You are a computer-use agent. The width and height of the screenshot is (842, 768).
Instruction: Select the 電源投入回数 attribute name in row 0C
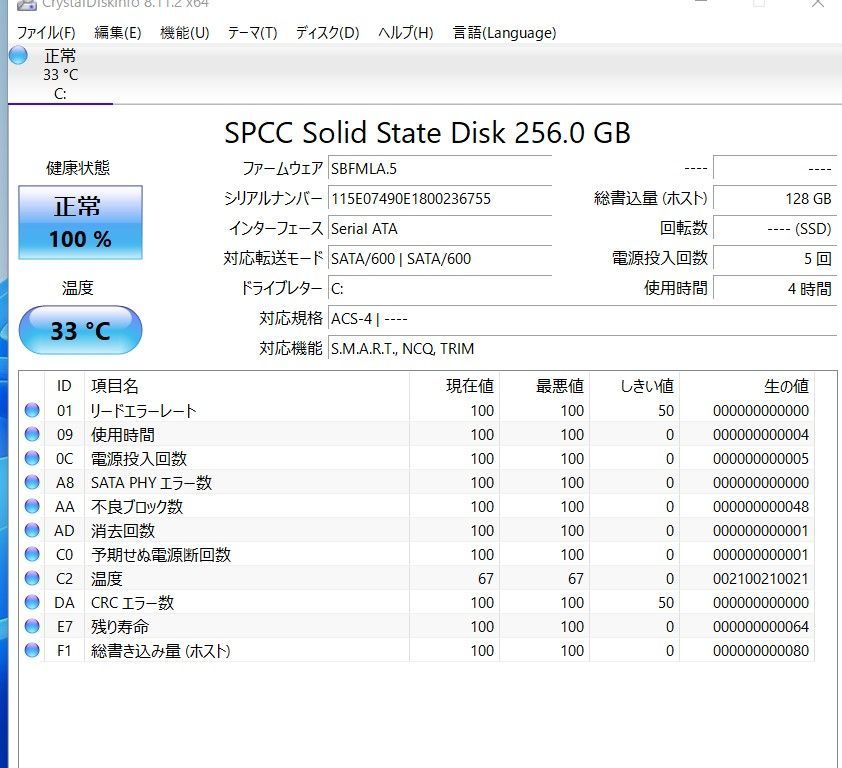(139, 459)
